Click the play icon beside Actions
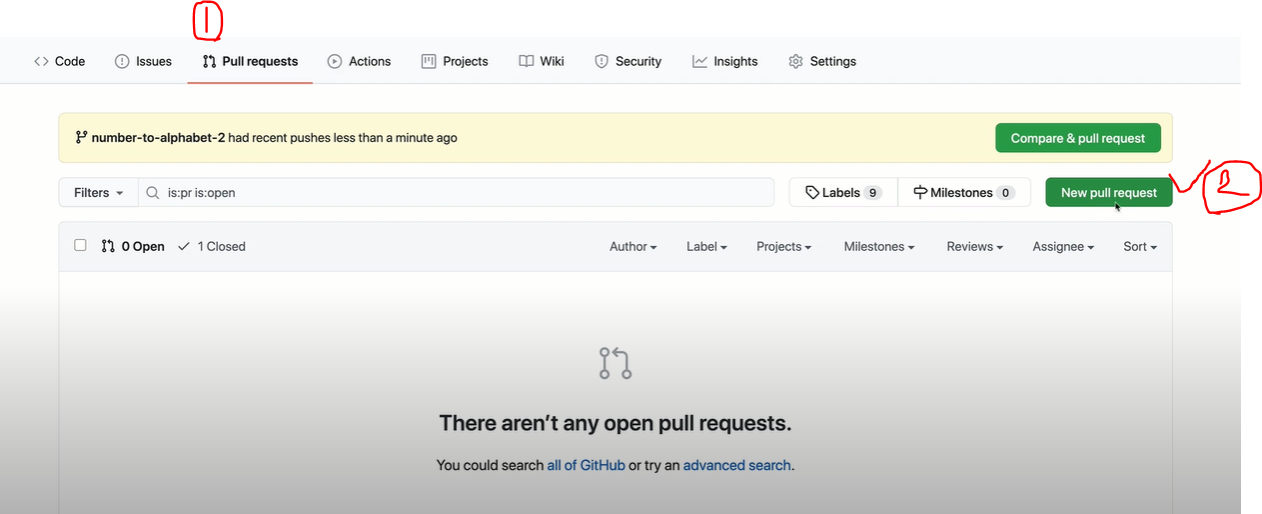The image size is (1262, 514). [335, 61]
